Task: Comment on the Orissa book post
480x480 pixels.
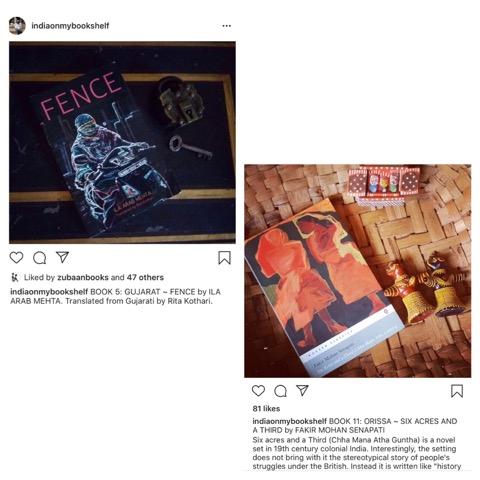Action: coord(280,391)
